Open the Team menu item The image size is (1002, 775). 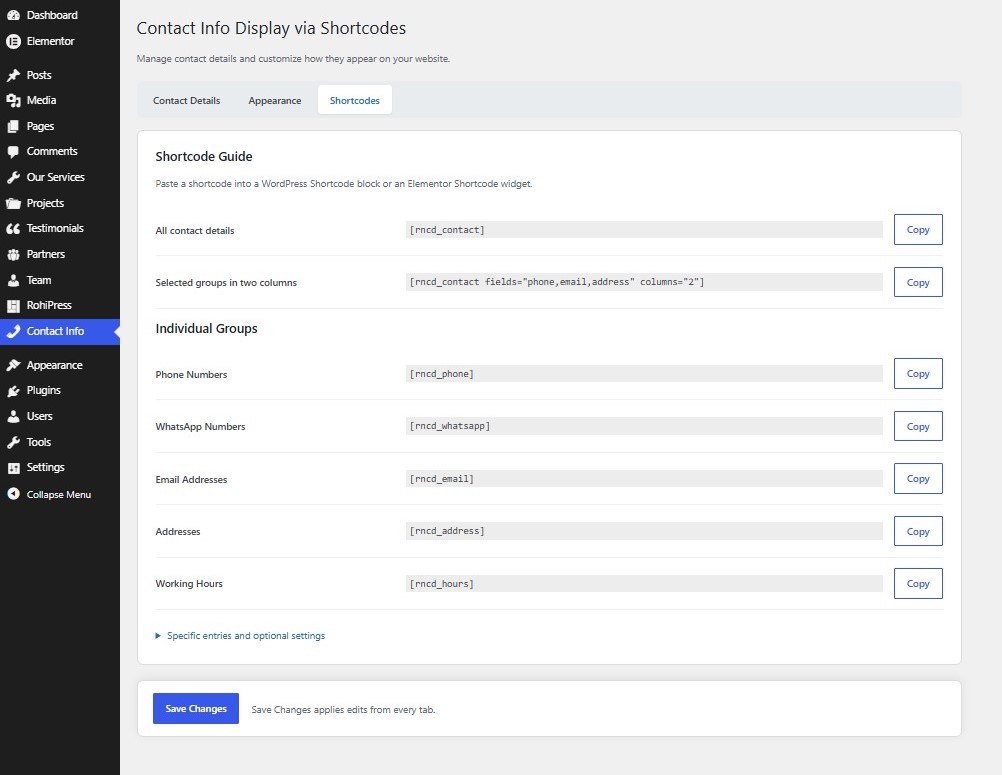coord(60,280)
